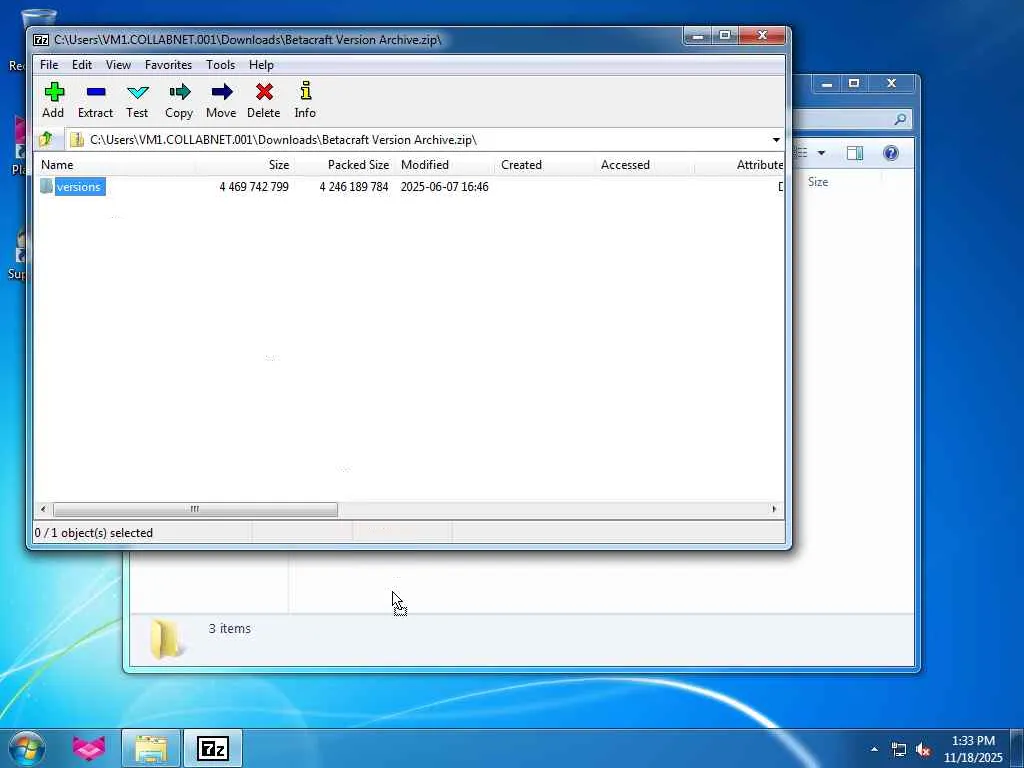
Task: Open the Edit menu
Action: click(82, 65)
